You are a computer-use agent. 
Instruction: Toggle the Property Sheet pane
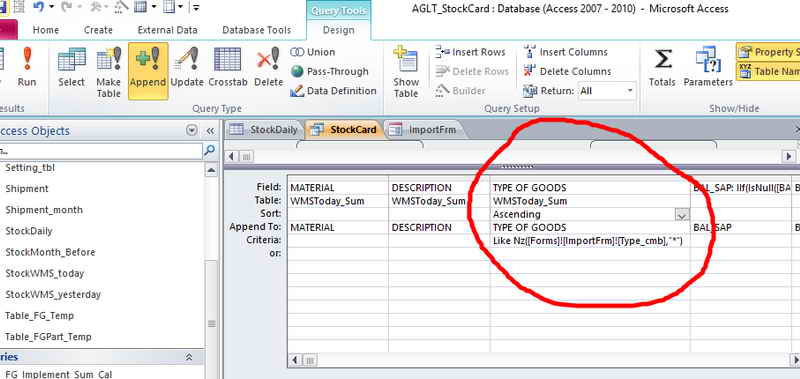coord(768,52)
